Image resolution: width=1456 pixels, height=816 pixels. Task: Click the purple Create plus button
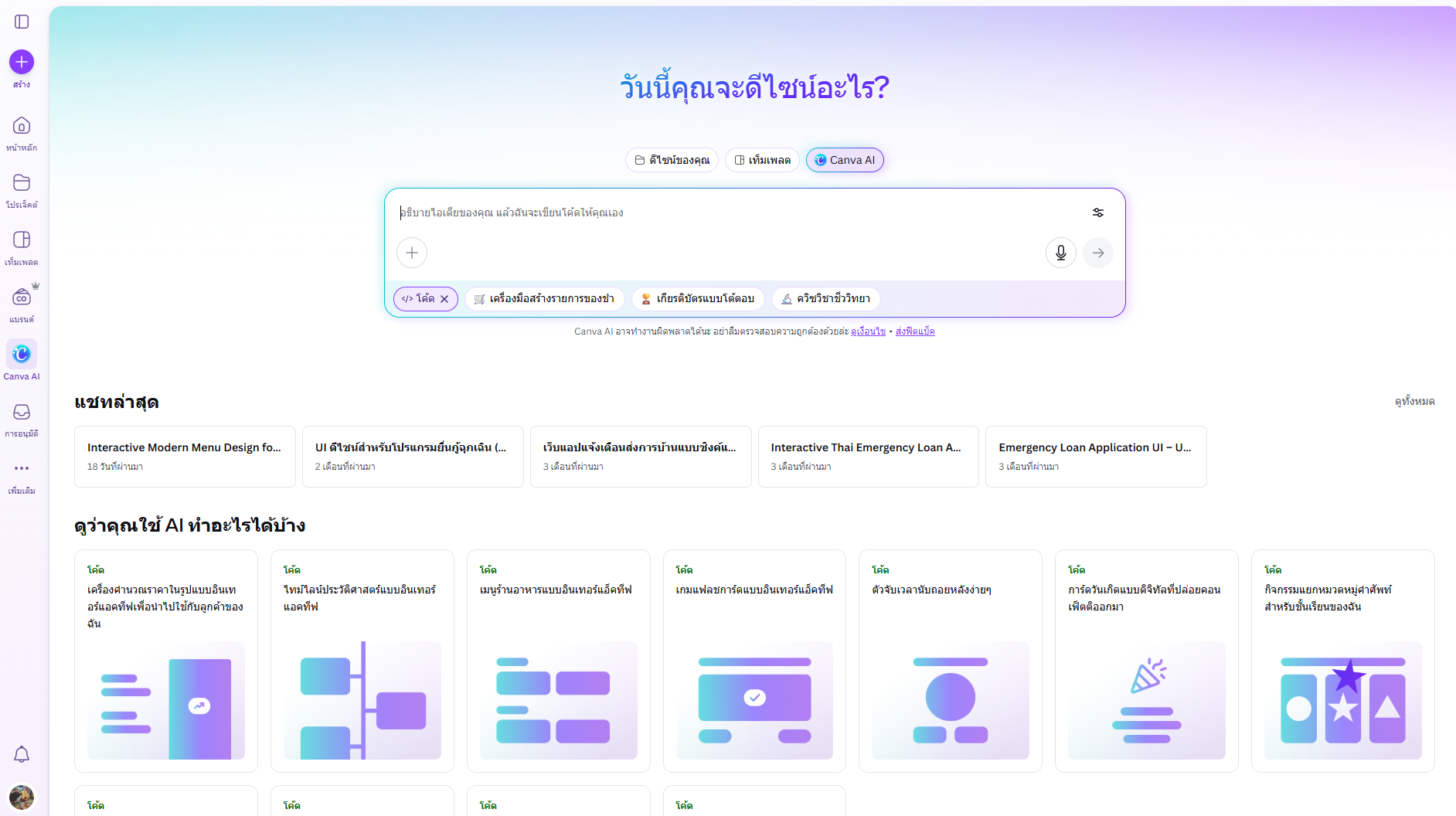point(22,62)
